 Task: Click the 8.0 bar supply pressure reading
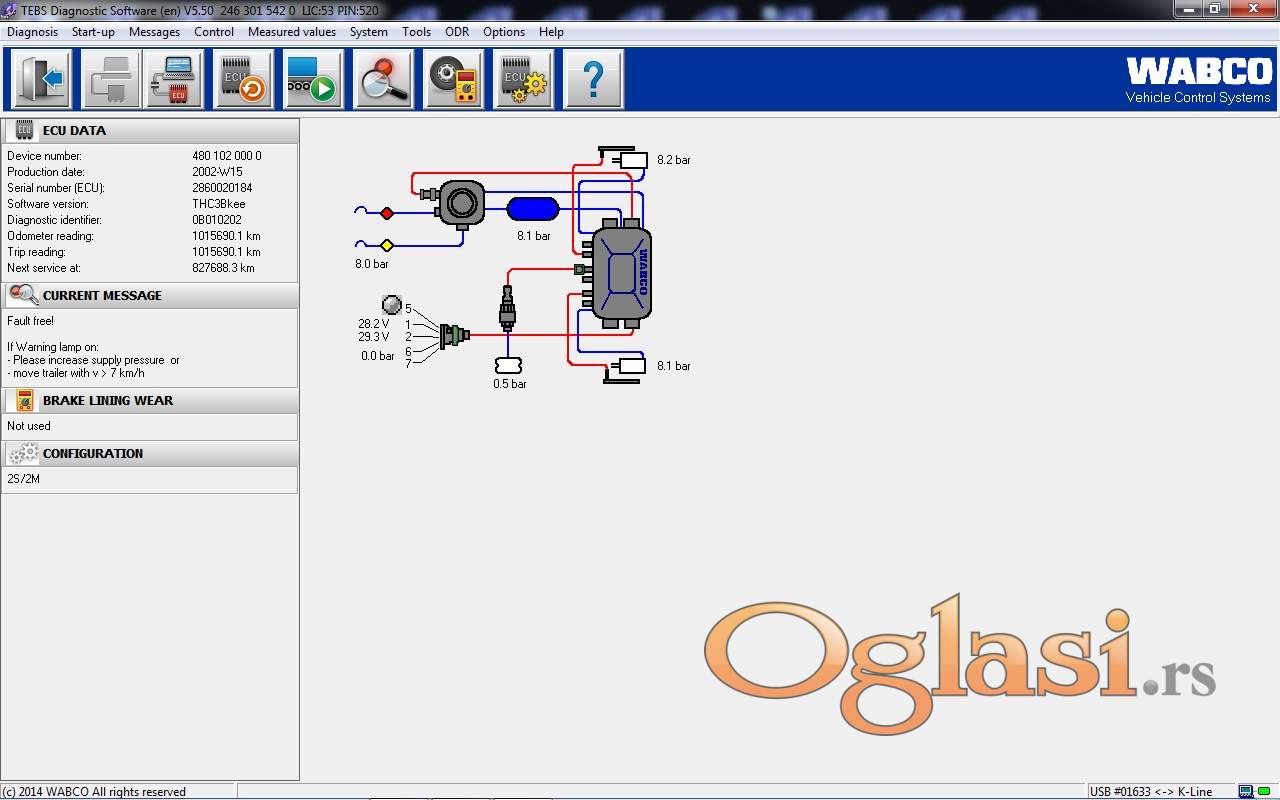(x=371, y=264)
